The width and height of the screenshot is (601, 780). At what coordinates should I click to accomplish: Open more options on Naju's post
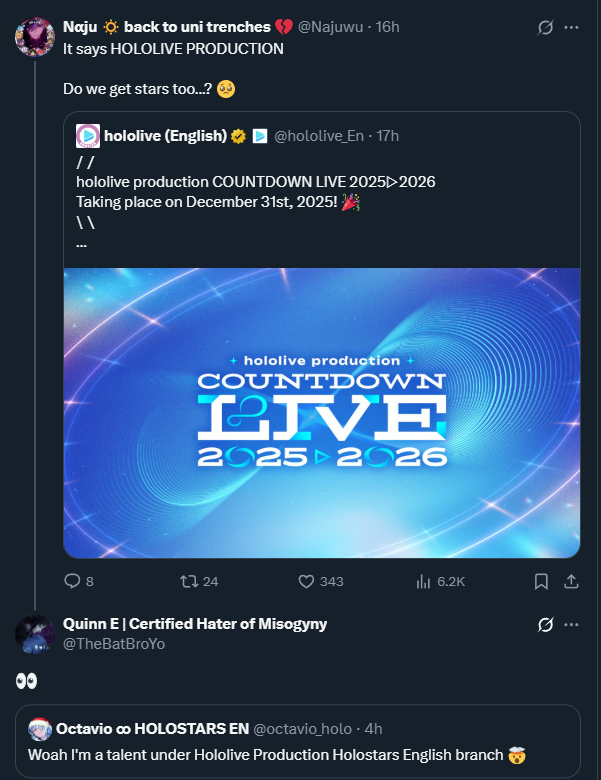tap(572, 28)
